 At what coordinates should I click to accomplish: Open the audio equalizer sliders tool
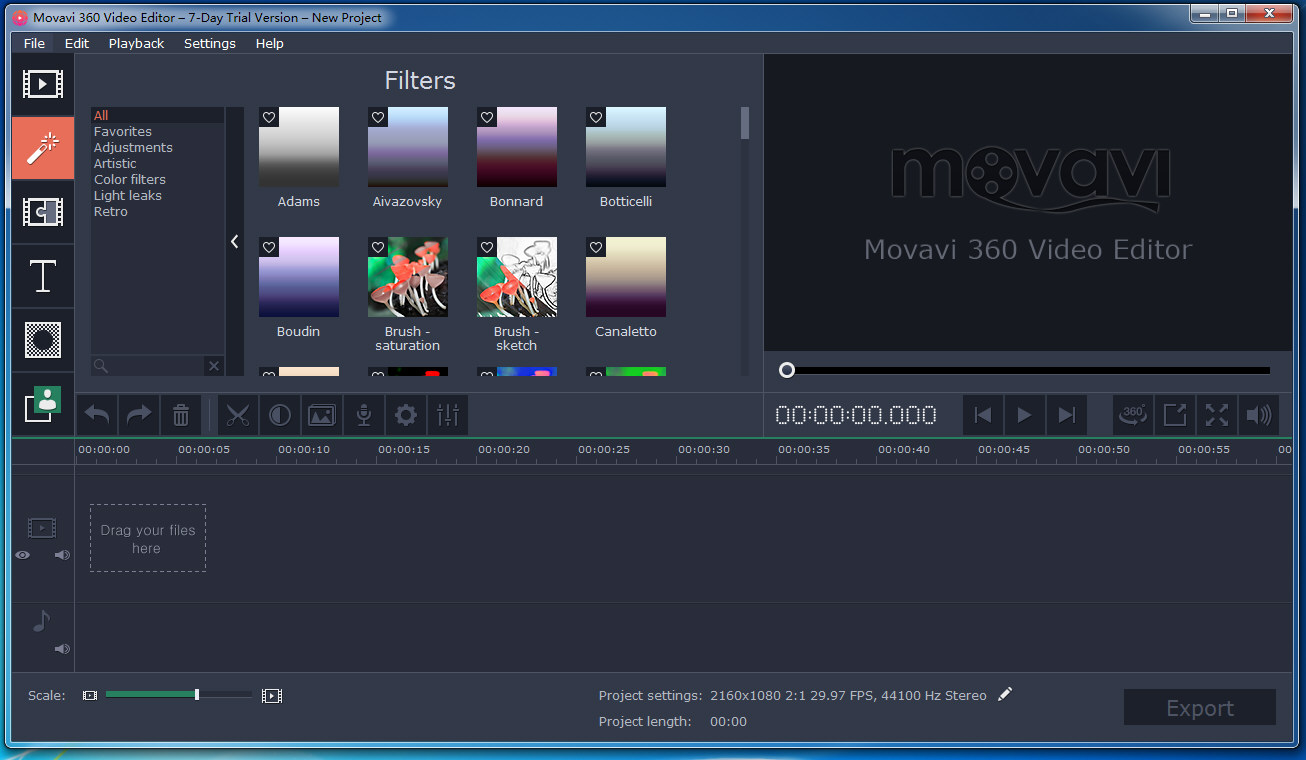(x=448, y=415)
